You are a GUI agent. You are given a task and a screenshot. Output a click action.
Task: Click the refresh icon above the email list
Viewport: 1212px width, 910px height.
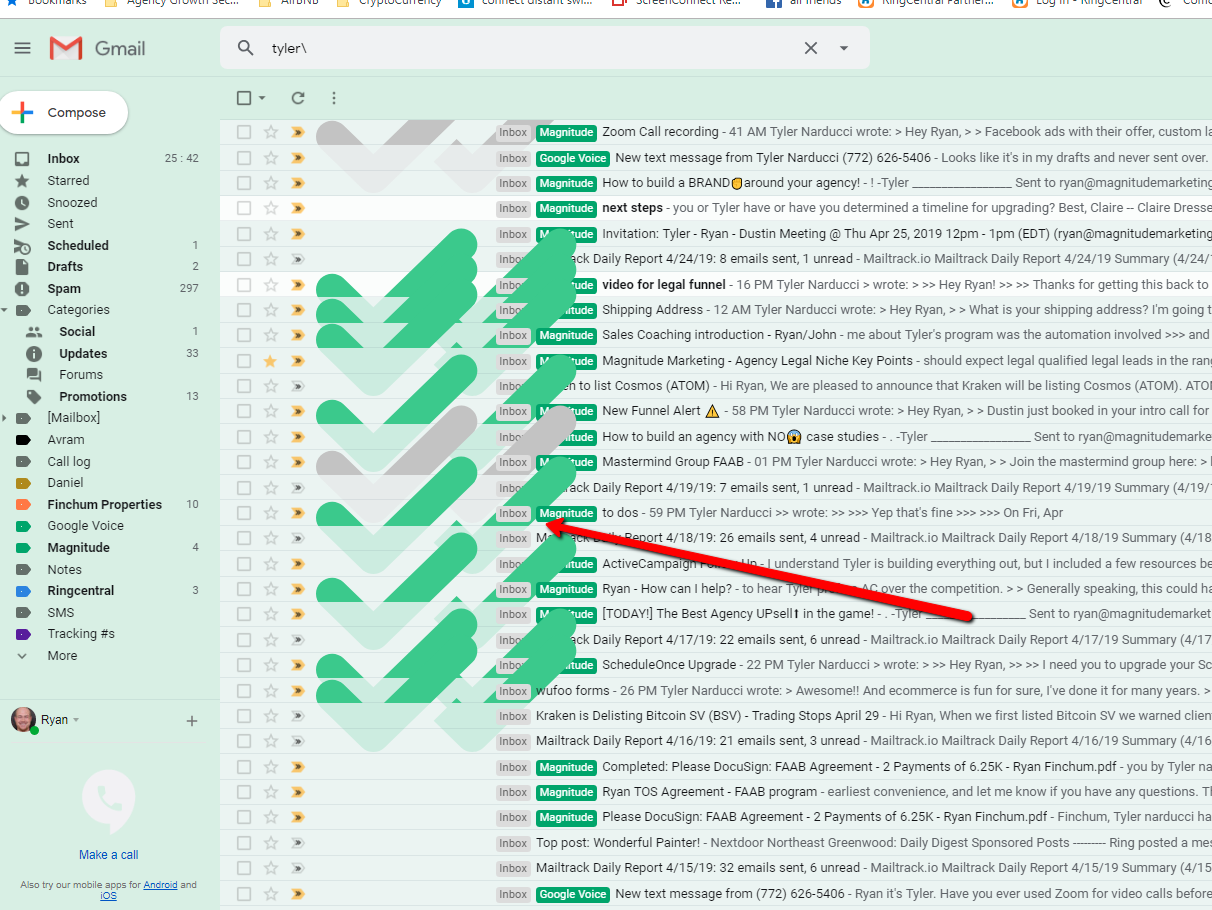tap(297, 98)
